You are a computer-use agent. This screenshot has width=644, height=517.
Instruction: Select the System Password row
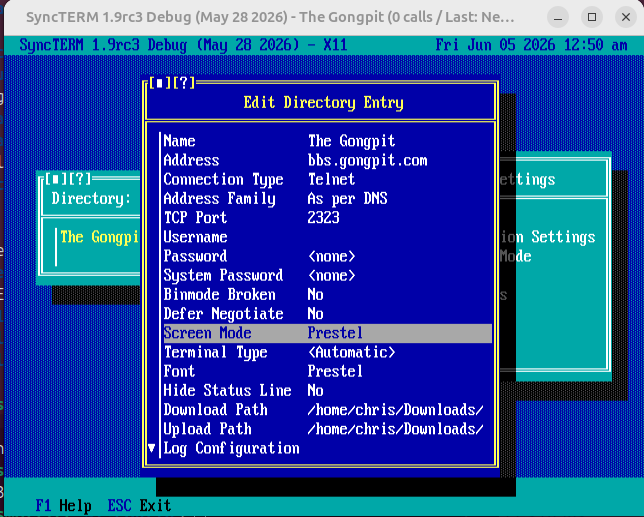pos(327,275)
